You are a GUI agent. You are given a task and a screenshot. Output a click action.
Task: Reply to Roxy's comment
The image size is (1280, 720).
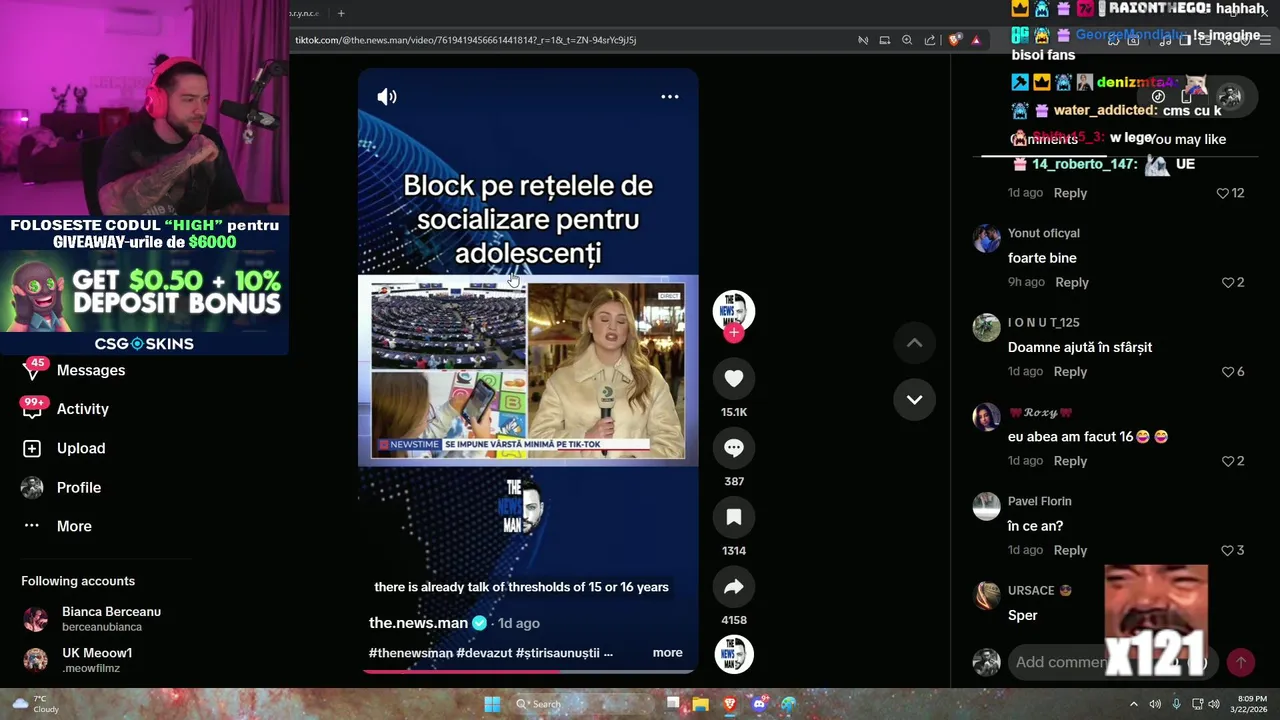(x=1070, y=461)
